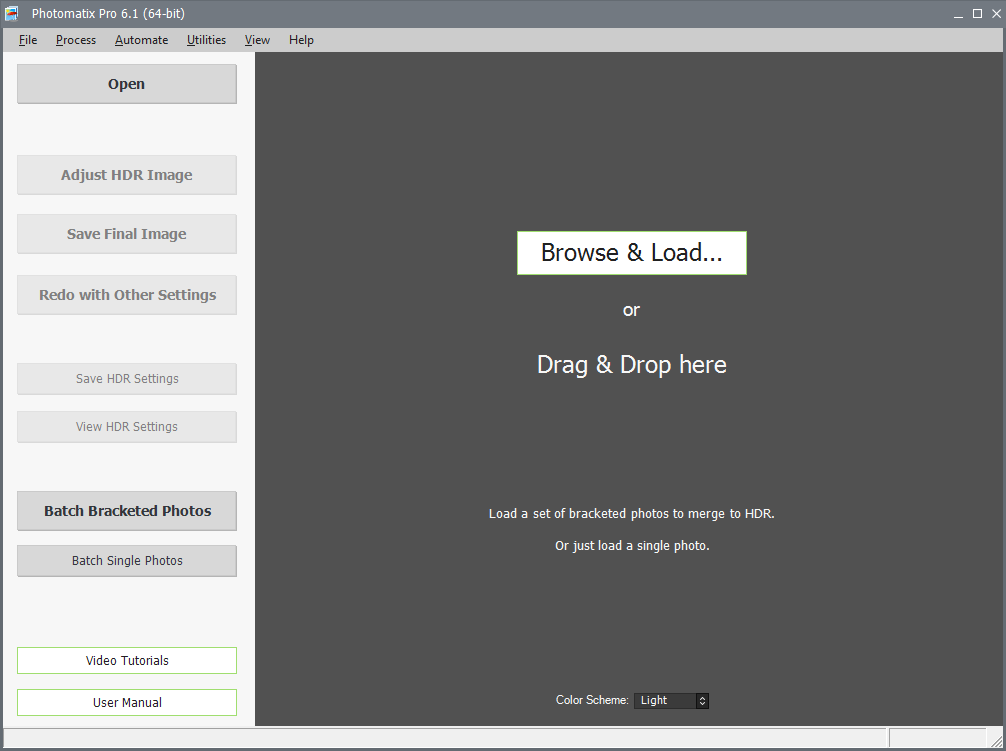Open Video Tutorials link
The image size is (1006, 751).
[126, 661]
